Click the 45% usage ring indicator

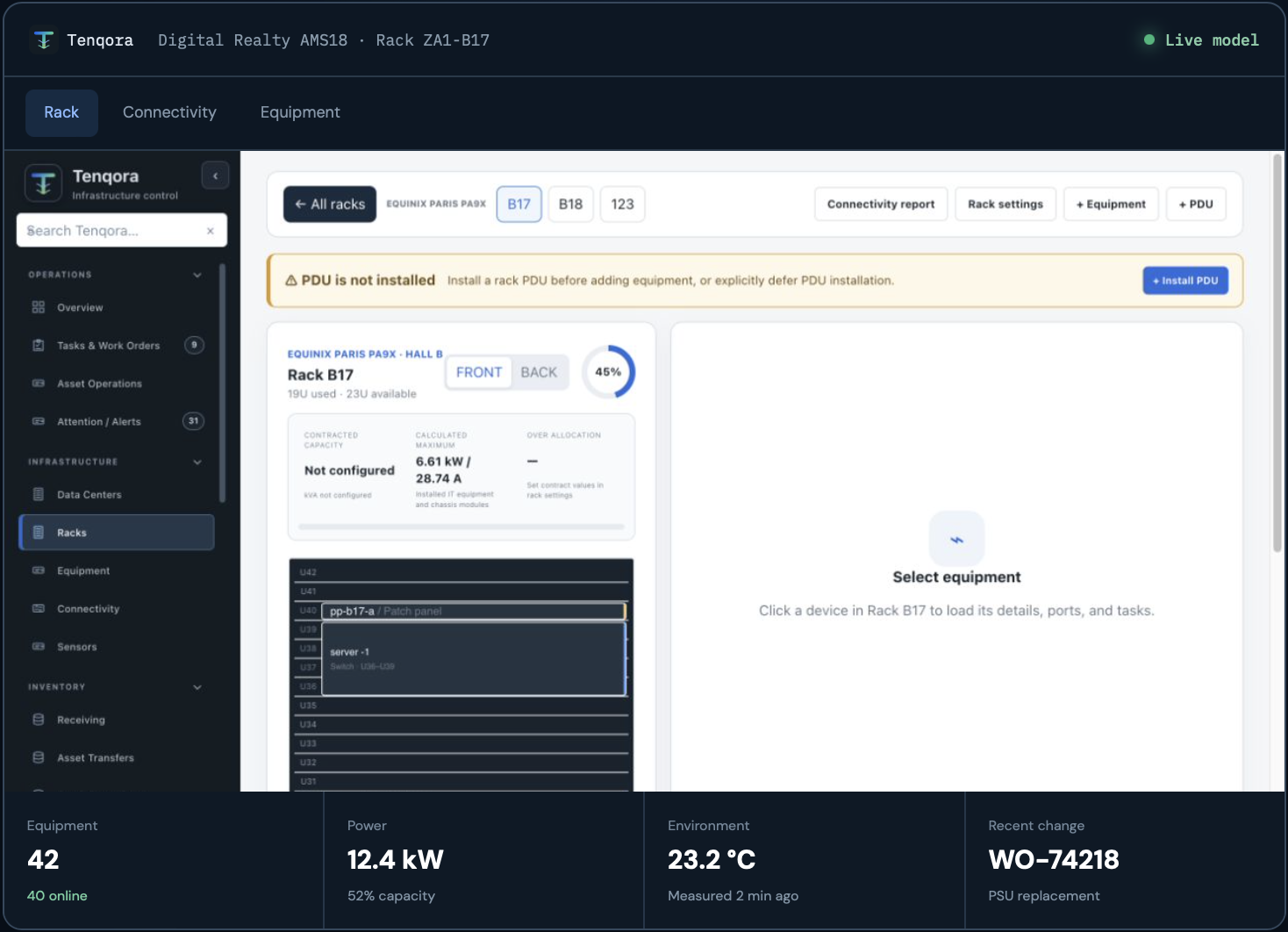pos(608,372)
